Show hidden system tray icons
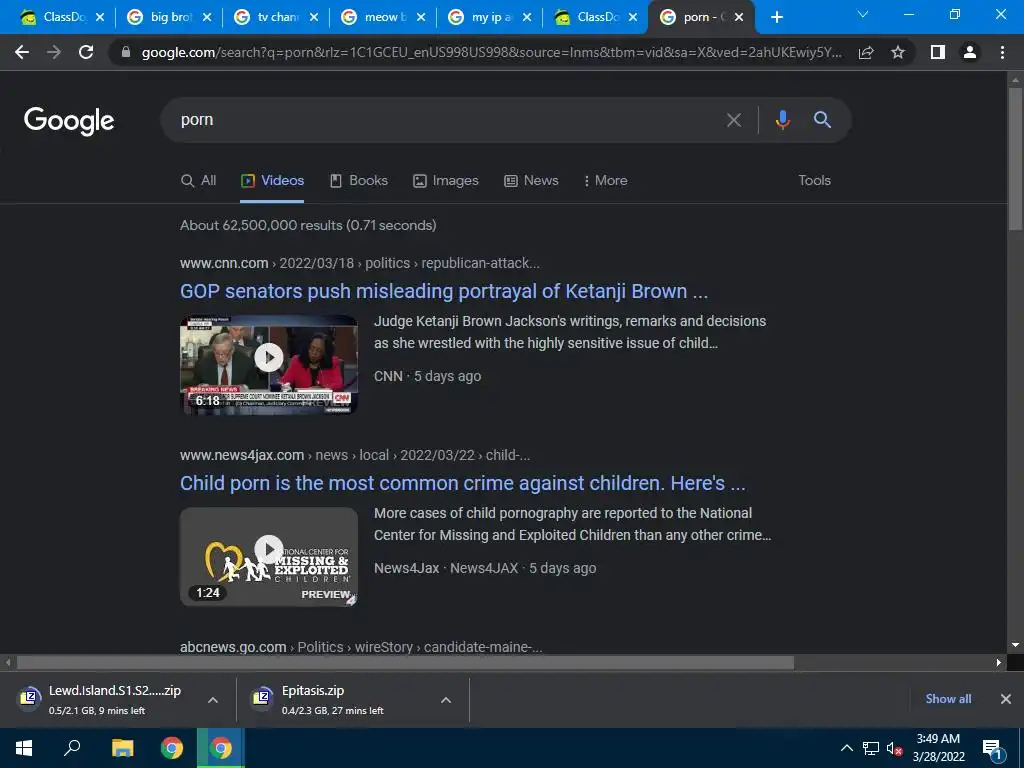This screenshot has width=1024, height=768. [x=846, y=748]
